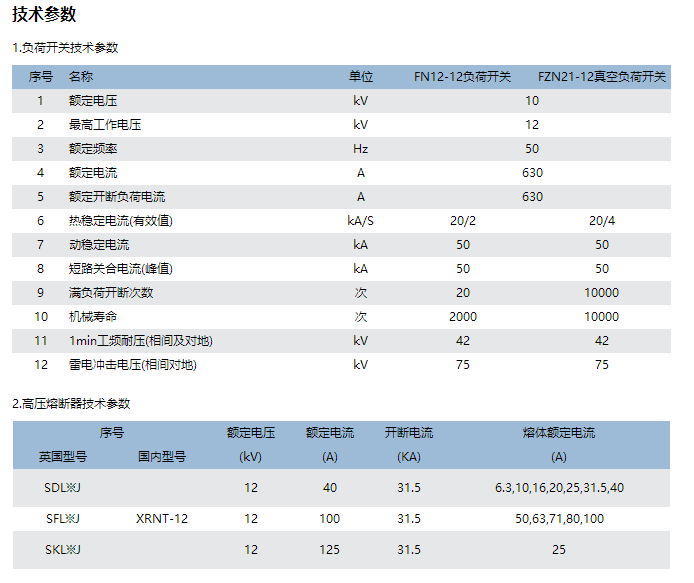Select the 1min工频耐压(相间及对地) row label
This screenshot has width=694, height=583.
tap(140, 341)
